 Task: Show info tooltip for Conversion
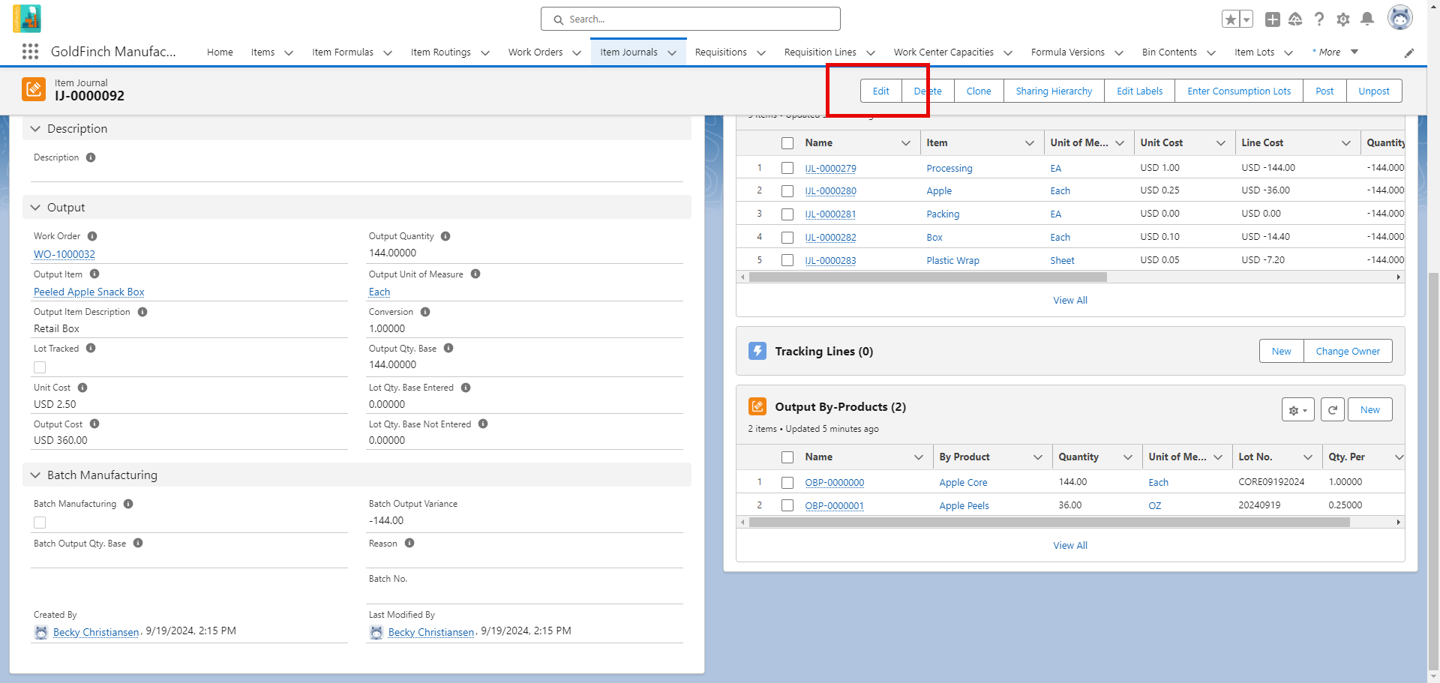pos(425,312)
